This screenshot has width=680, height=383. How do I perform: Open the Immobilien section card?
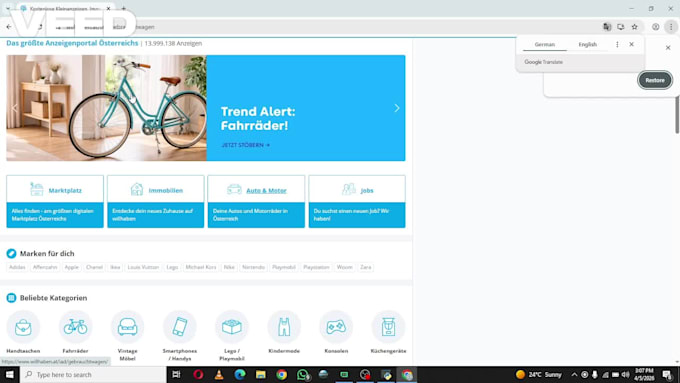pos(156,201)
